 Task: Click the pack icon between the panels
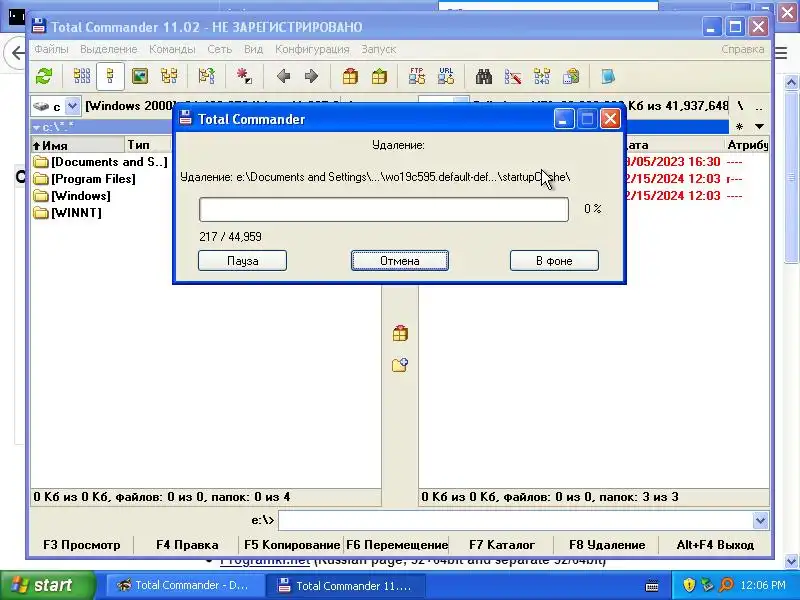click(x=400, y=334)
